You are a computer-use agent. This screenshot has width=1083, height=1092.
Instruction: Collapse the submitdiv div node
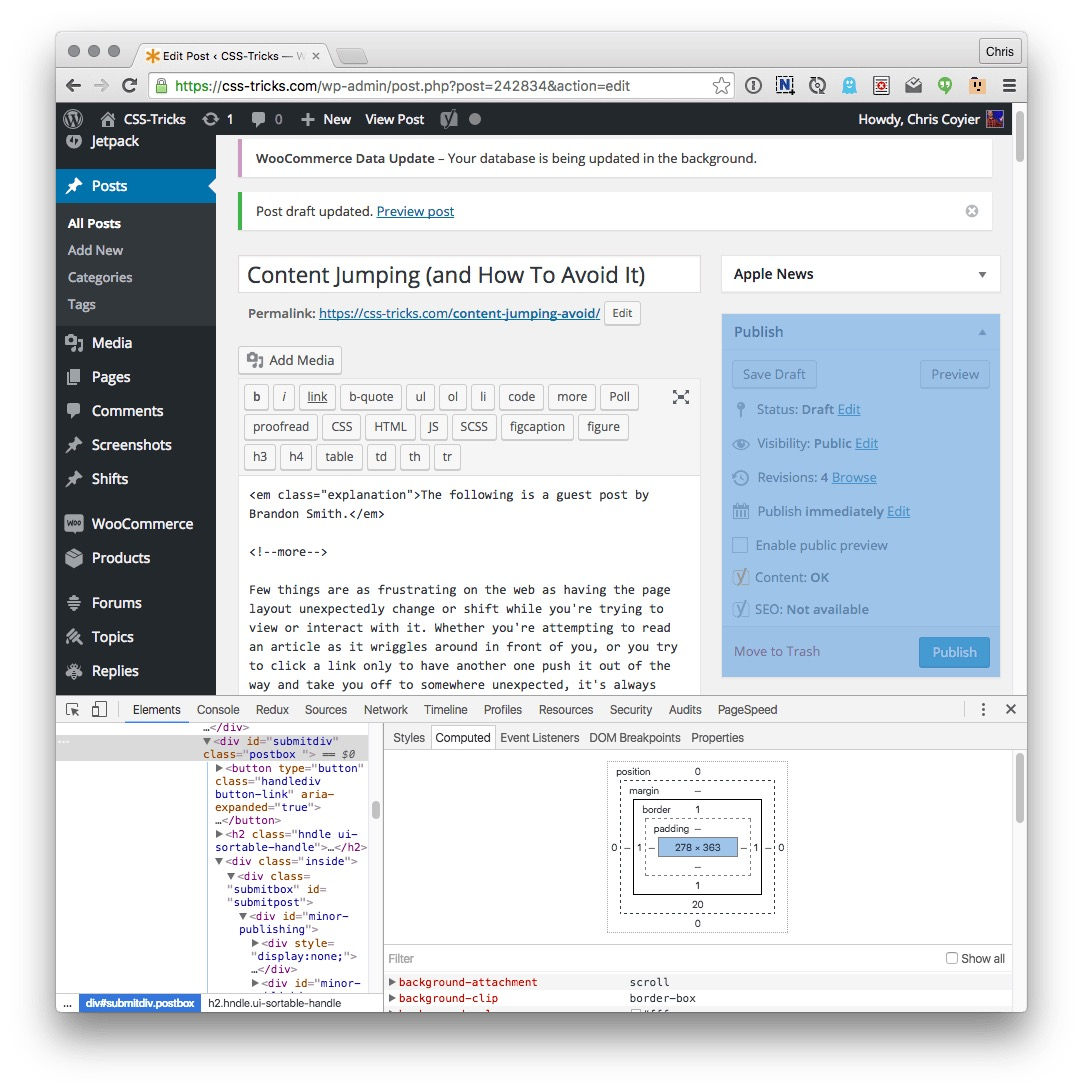[x=207, y=741]
